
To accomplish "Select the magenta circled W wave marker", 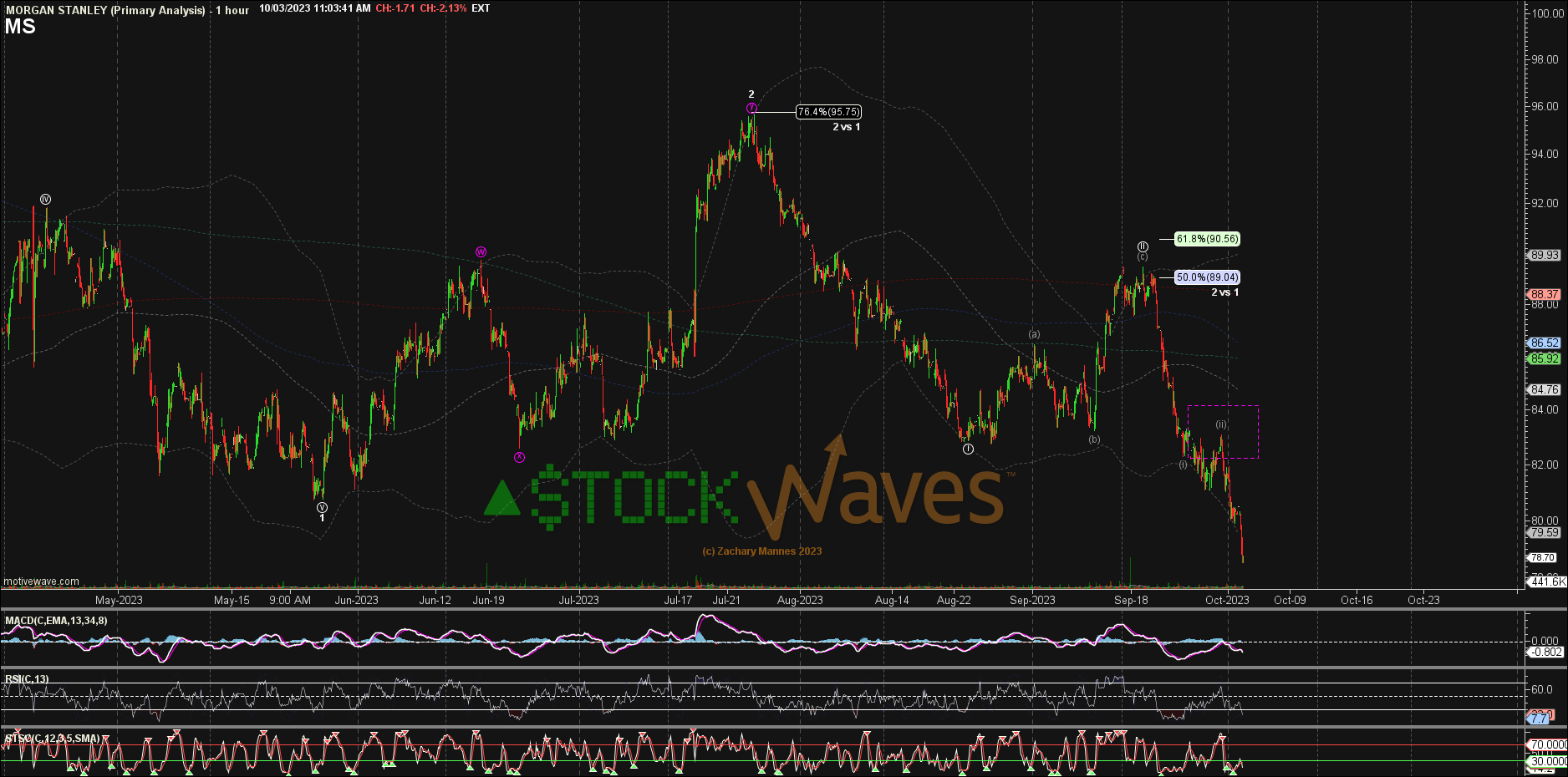I will [481, 252].
